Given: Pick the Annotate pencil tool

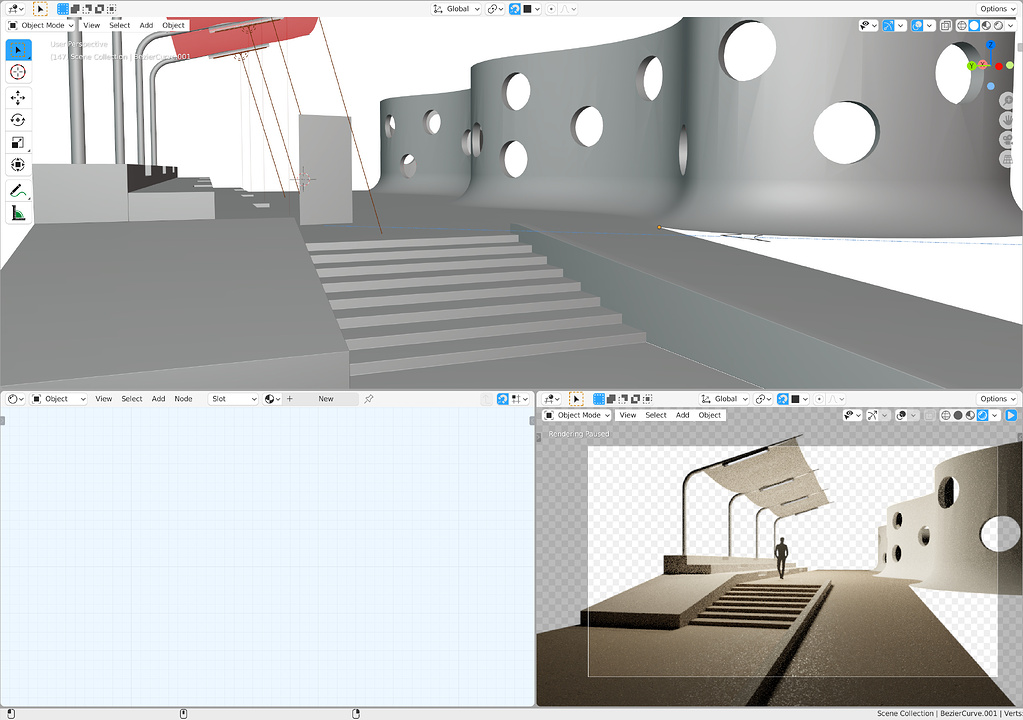Looking at the screenshot, I should pyautogui.click(x=18, y=190).
